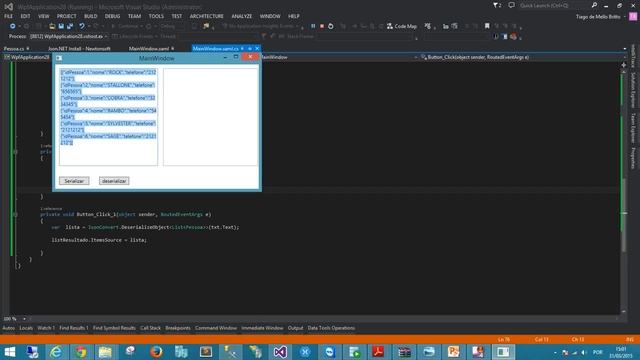Screen dimensions: 640x360
Task: Open the ANALYZE menu
Action: click(x=242, y=16)
